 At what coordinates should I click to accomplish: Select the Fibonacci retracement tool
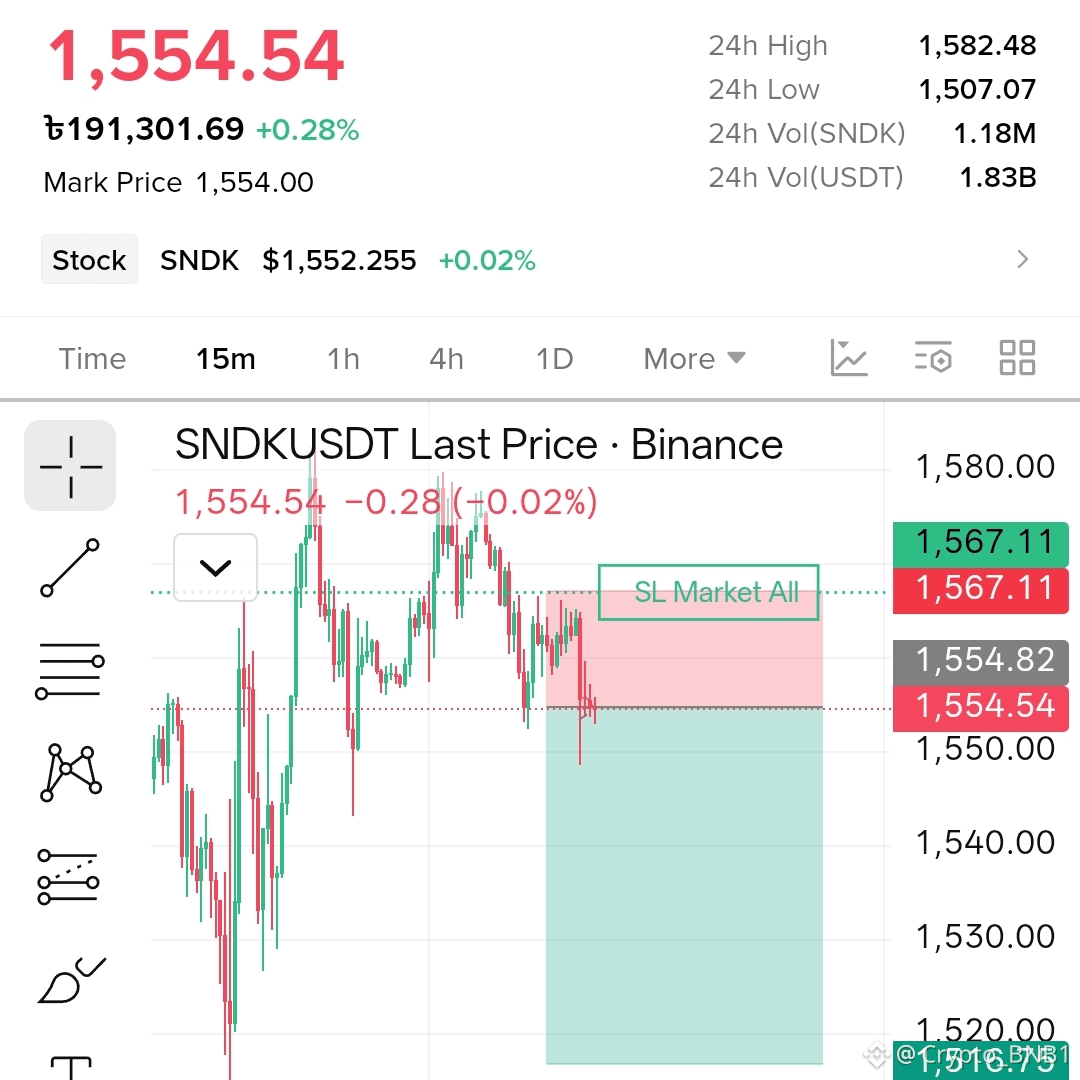coord(69,876)
